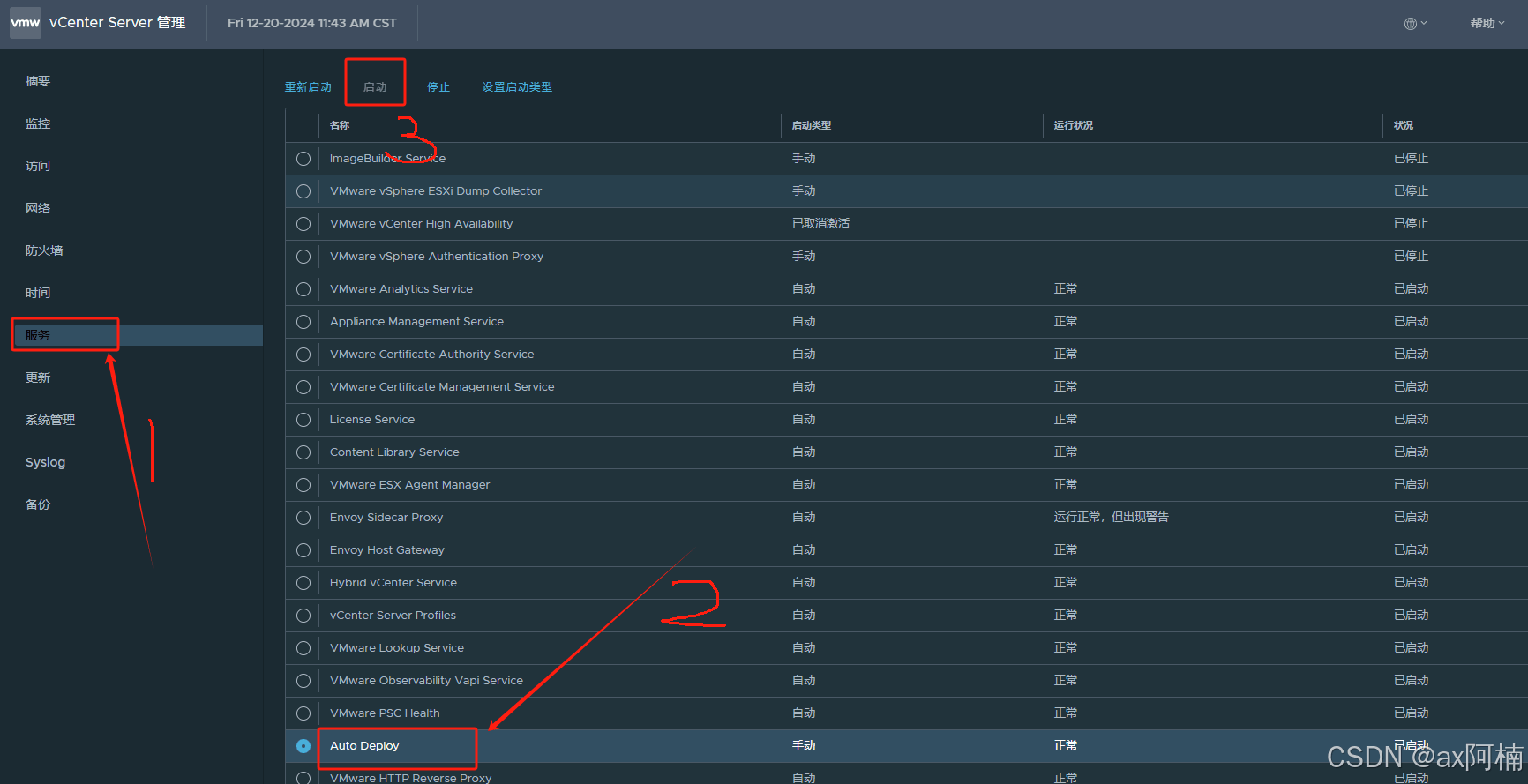Go to 更新 in the sidebar

coord(38,377)
